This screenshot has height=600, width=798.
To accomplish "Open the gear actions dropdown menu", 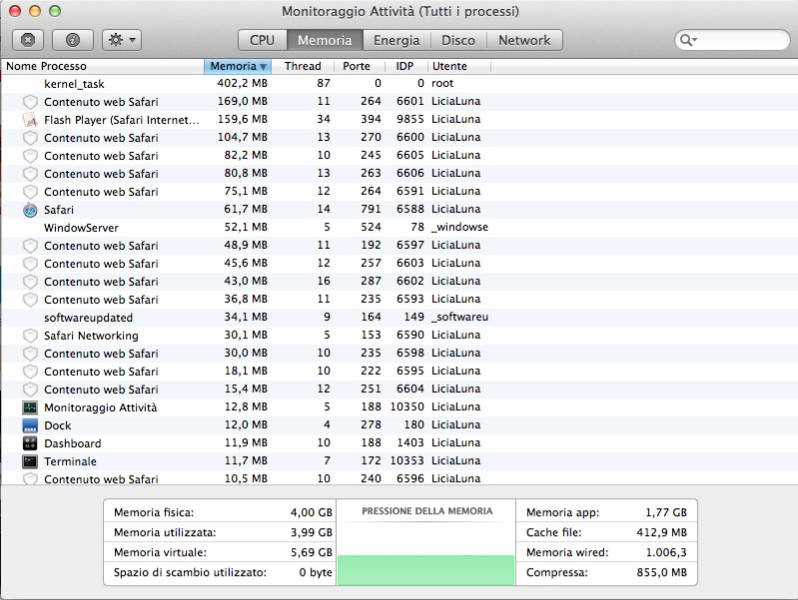I will pyautogui.click(x=122, y=40).
